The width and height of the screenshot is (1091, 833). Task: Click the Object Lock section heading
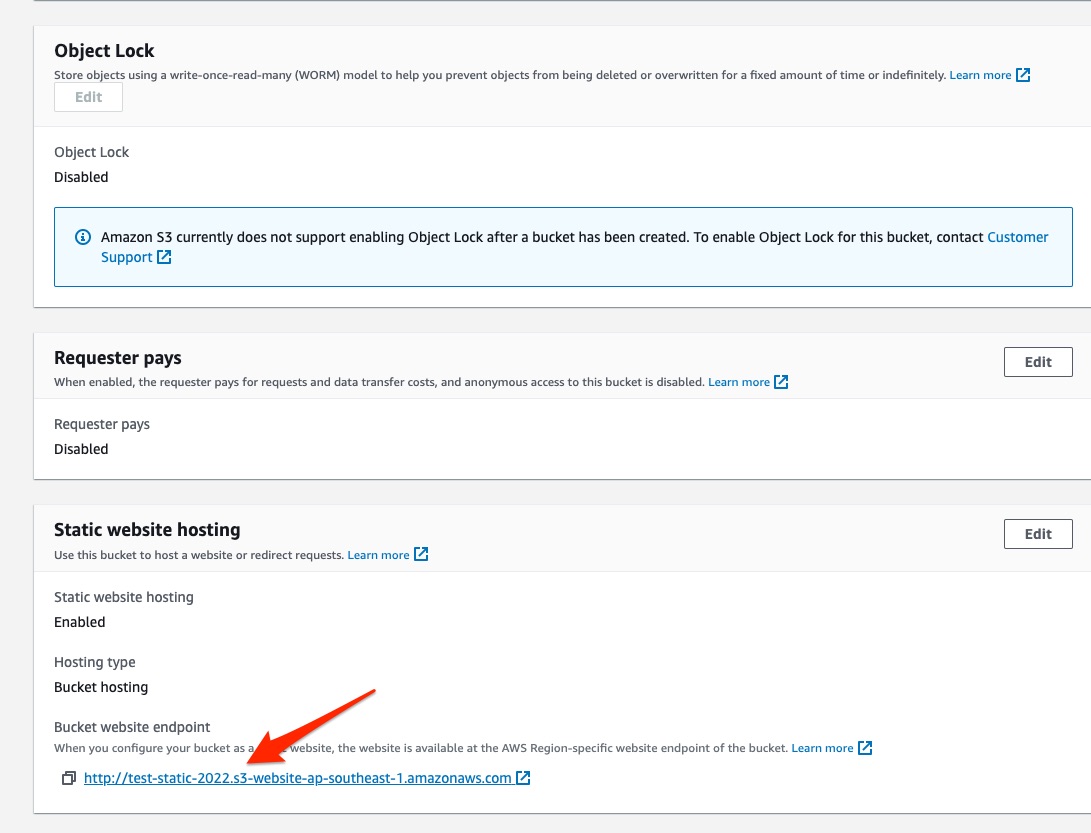(104, 51)
